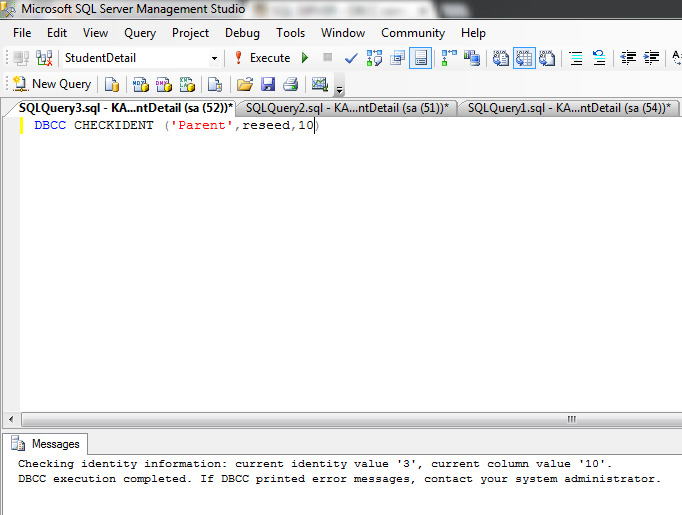Toggle Include Client Statistics icon
682x515 pixels.
tap(471, 58)
